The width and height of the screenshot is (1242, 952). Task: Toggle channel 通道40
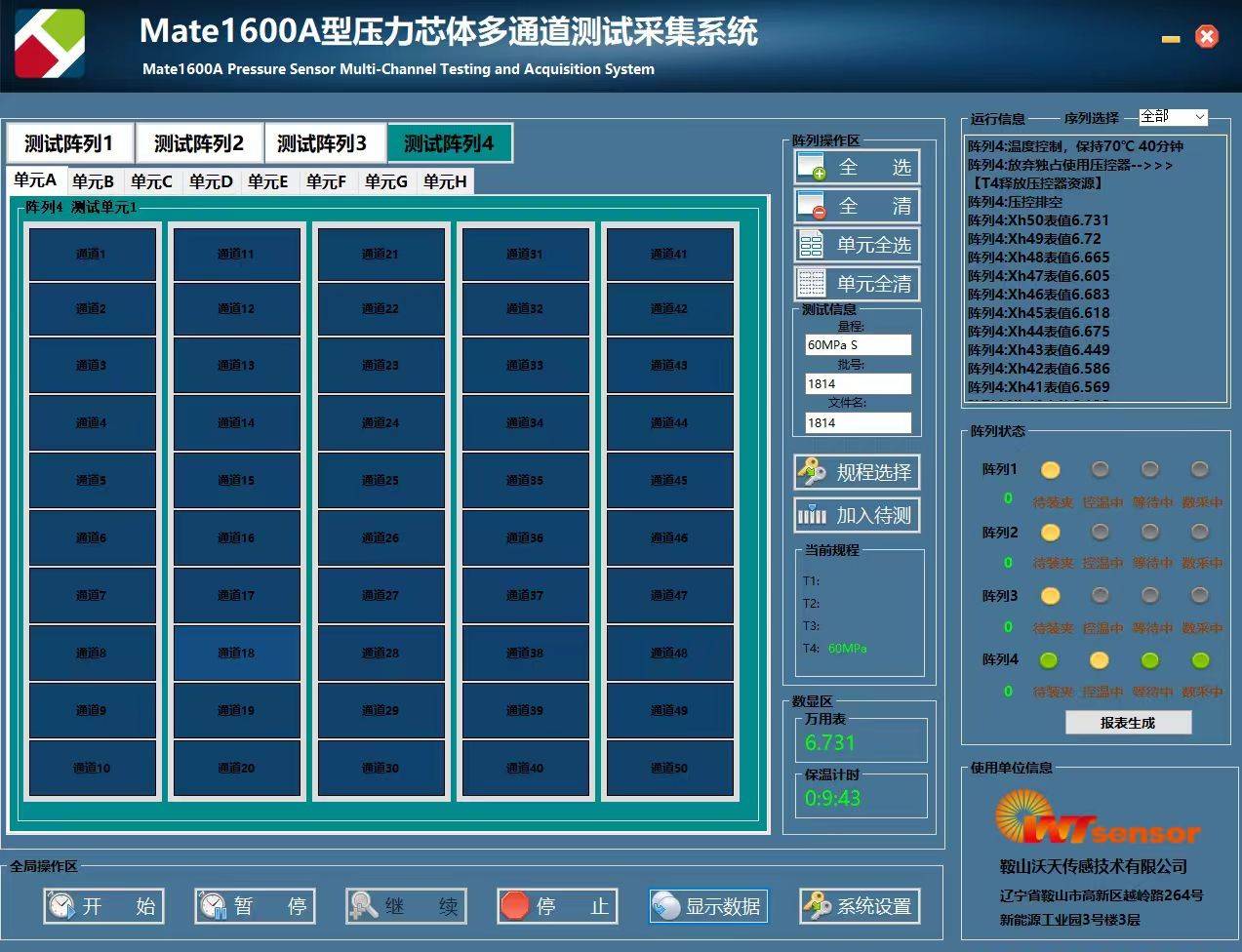[x=525, y=768]
